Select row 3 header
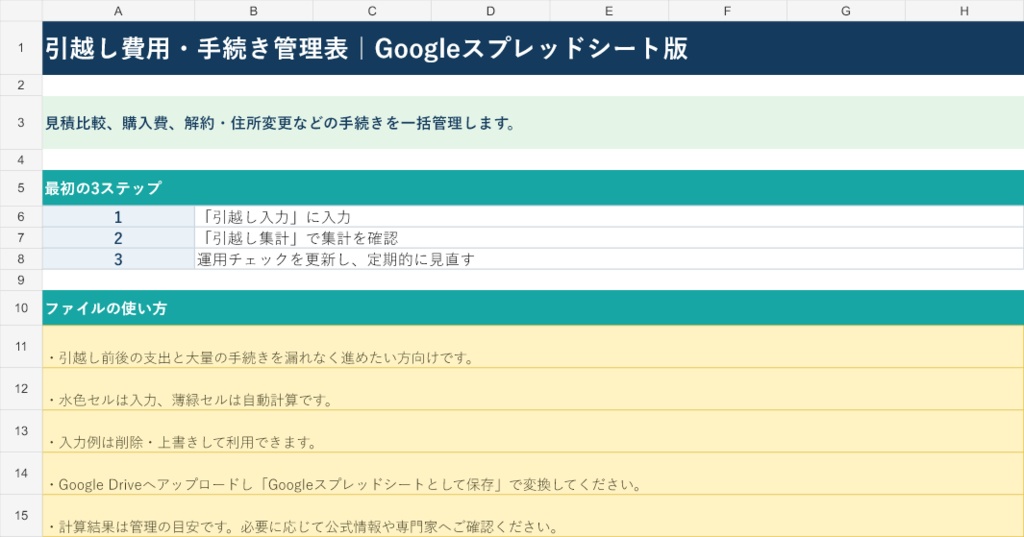Viewport: 1024px width, 537px height. coord(21,123)
